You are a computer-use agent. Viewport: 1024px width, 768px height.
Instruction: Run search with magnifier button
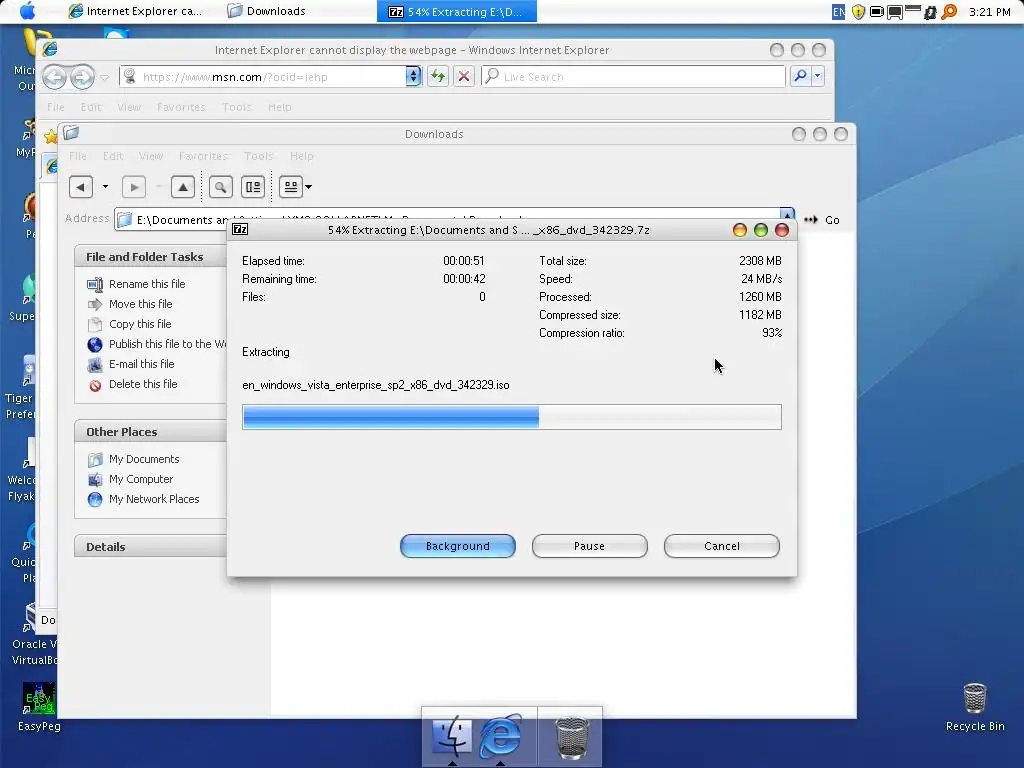(x=800, y=76)
